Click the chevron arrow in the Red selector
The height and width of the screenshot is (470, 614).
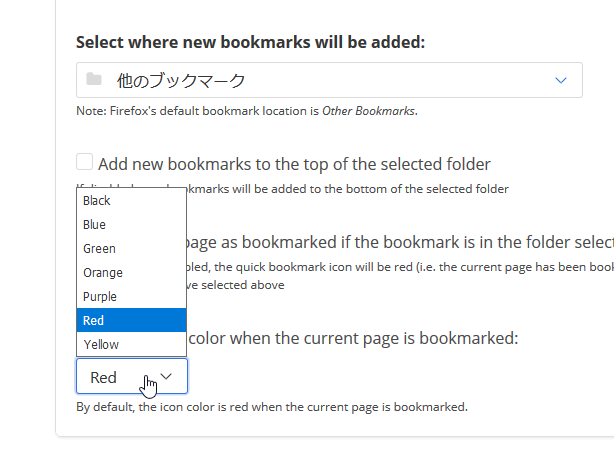tap(166, 376)
